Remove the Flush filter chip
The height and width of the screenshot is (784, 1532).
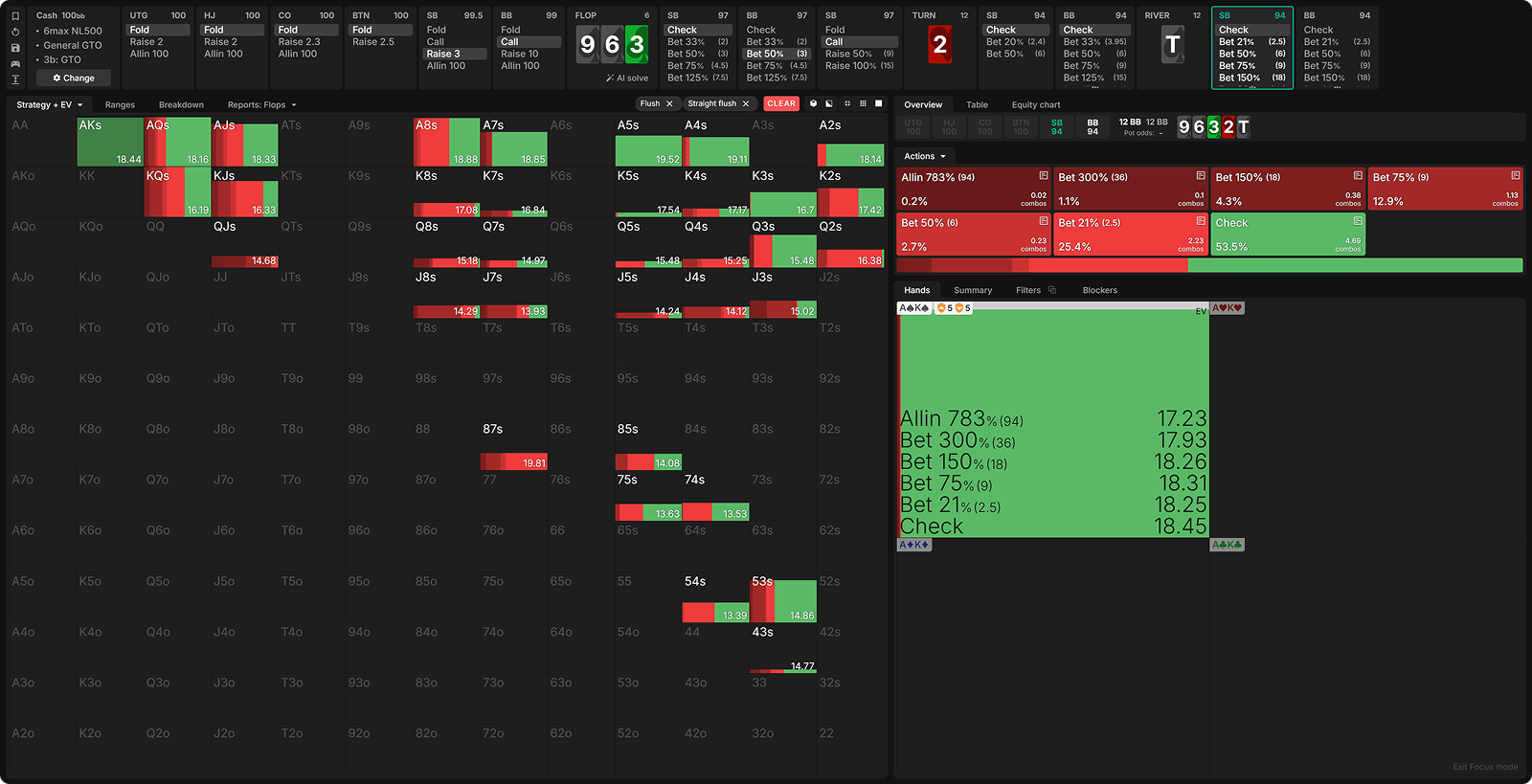tap(669, 103)
